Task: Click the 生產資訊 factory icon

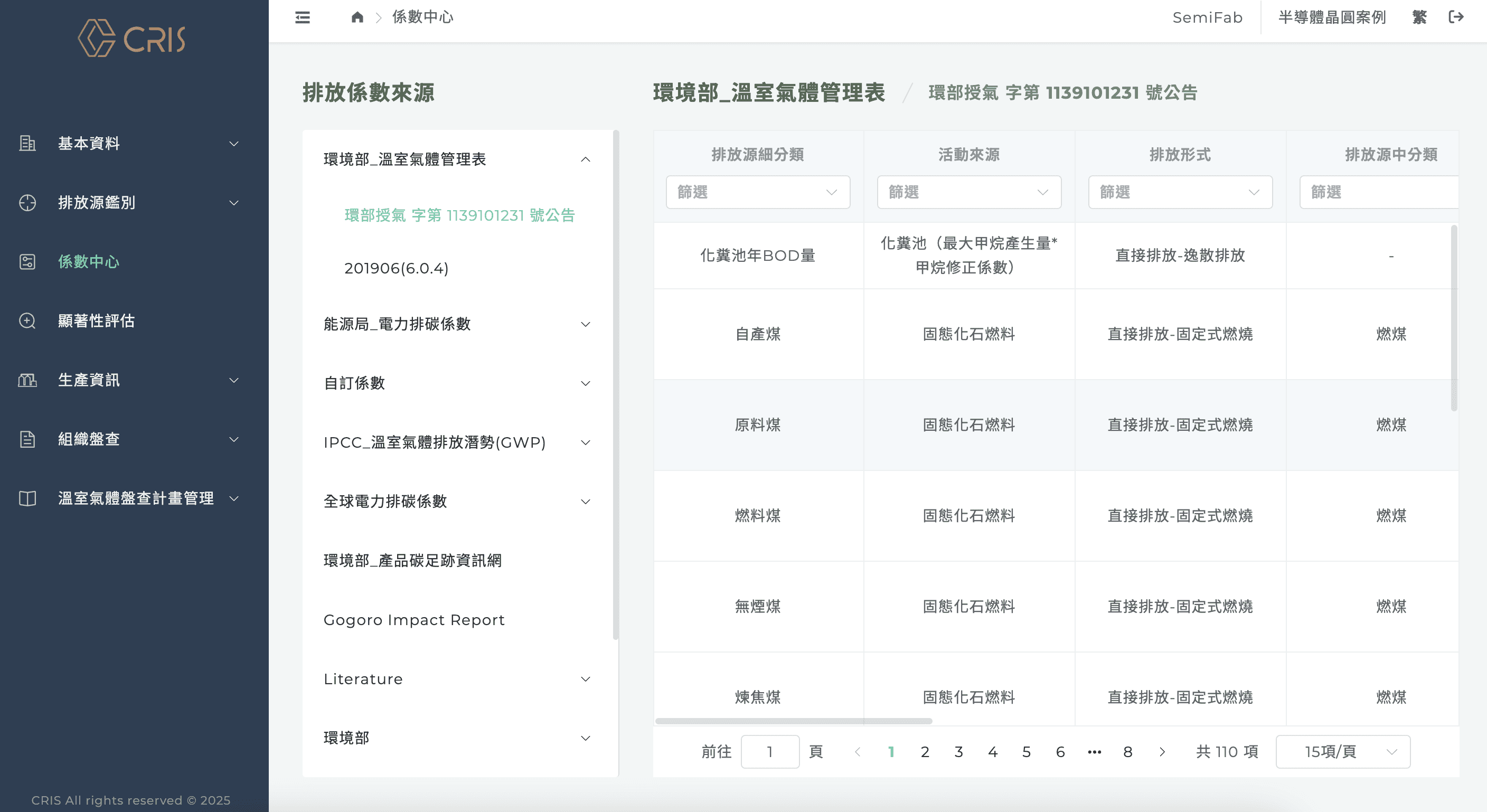Action: click(27, 380)
